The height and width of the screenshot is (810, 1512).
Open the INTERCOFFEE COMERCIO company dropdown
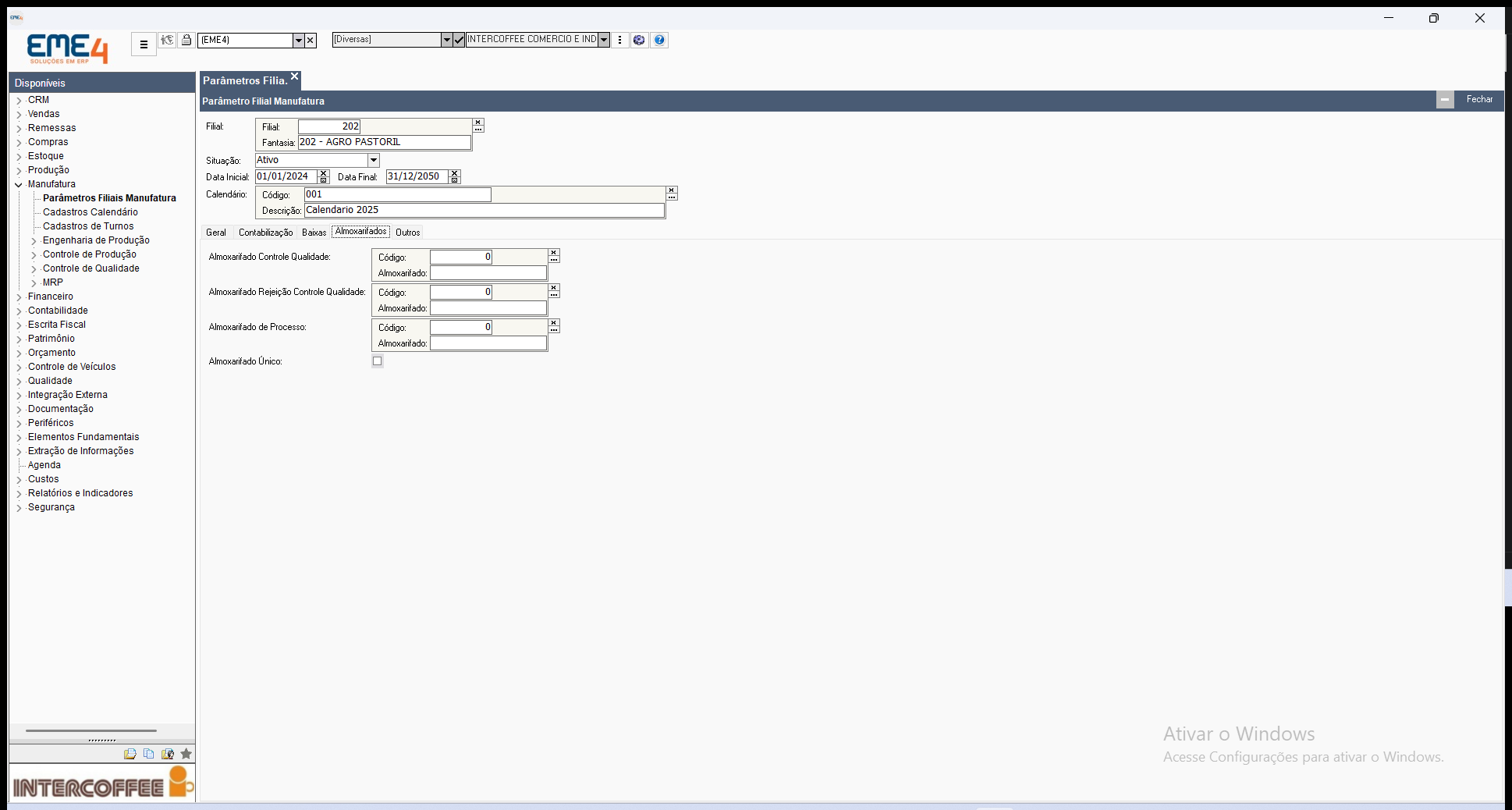click(604, 40)
